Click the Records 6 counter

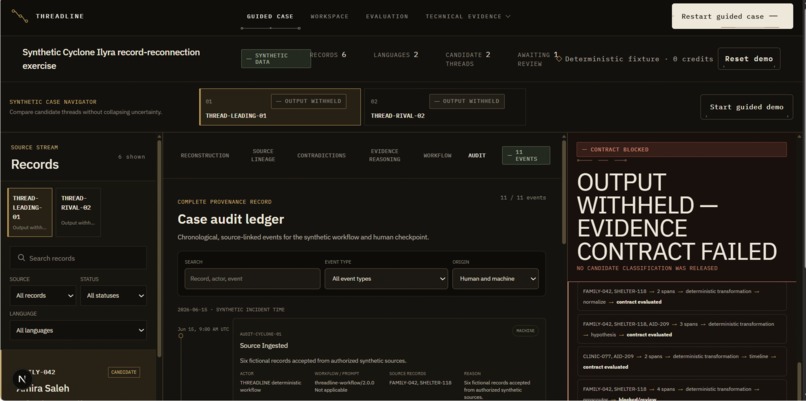pyautogui.click(x=328, y=54)
